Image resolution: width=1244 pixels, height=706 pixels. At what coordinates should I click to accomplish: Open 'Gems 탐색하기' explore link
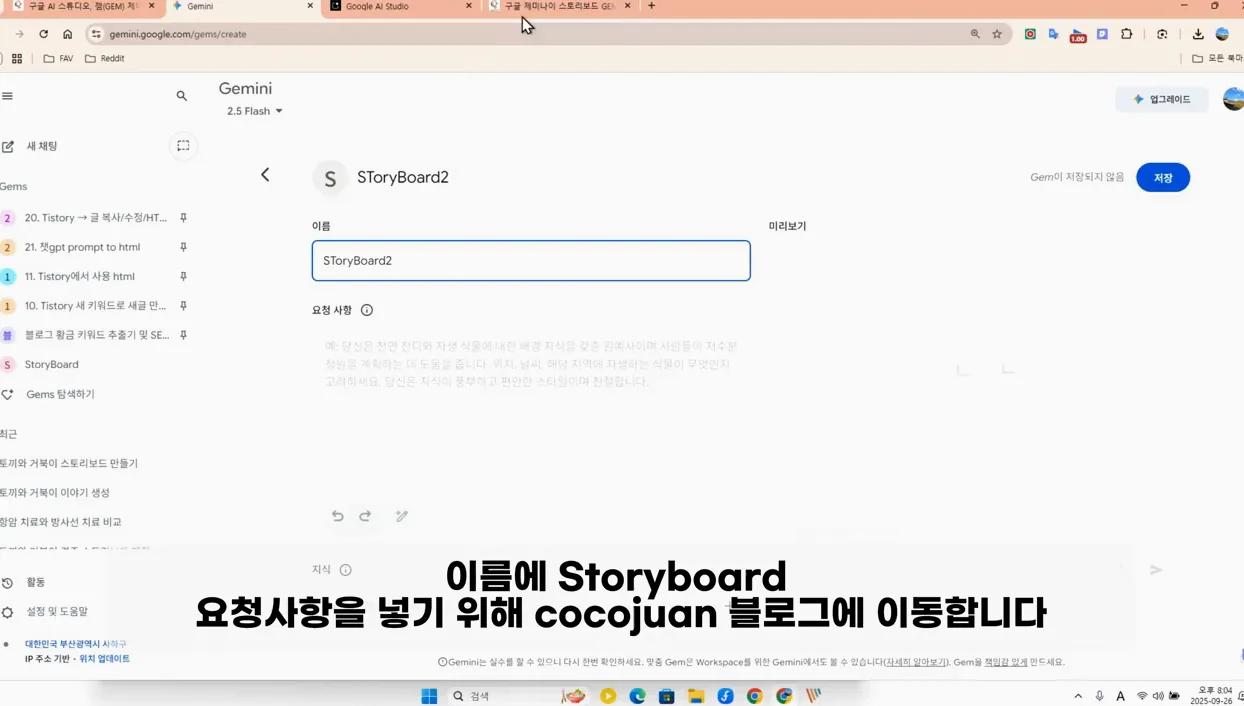(x=60, y=394)
